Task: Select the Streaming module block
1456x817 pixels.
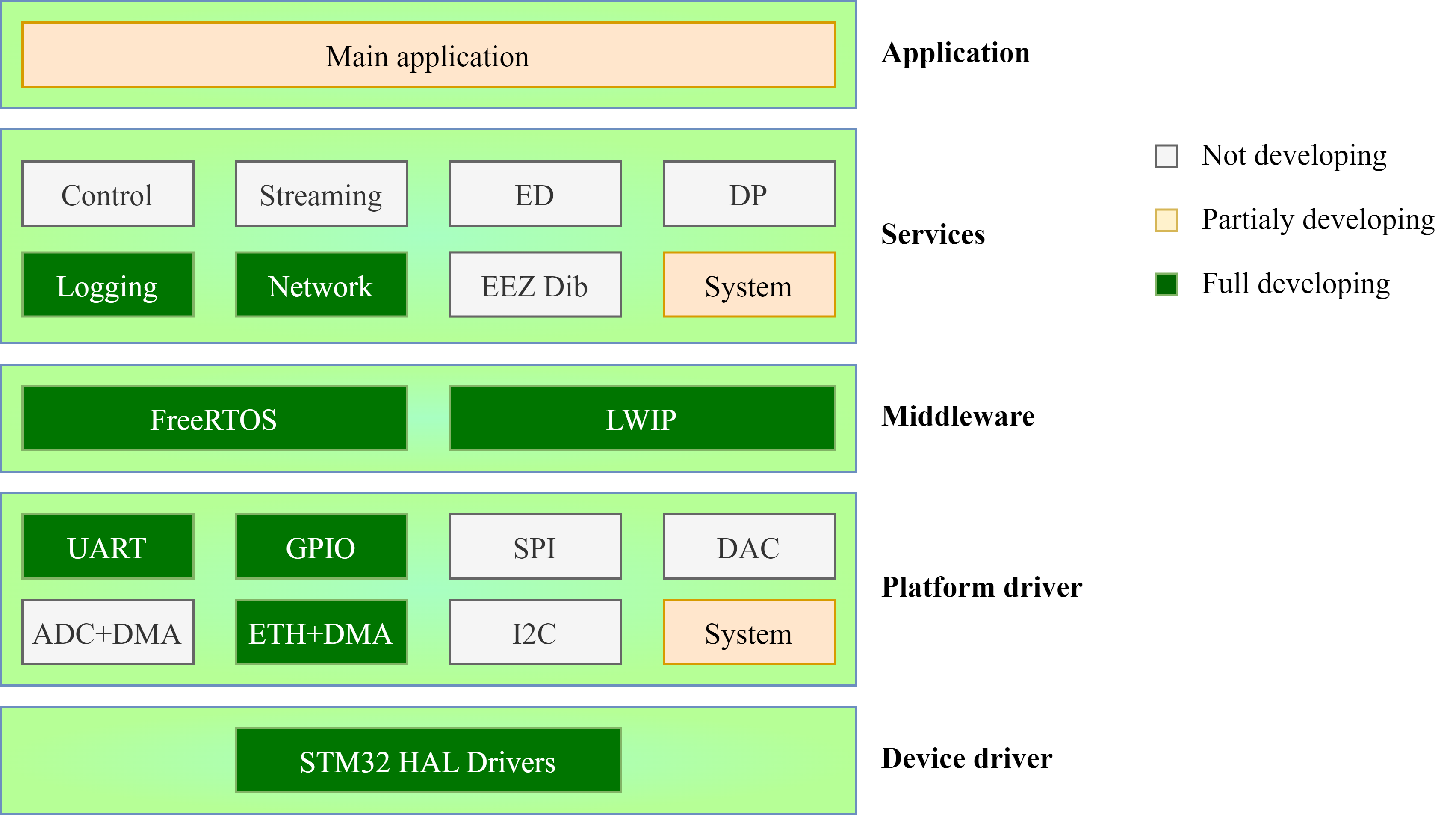Action: point(321,193)
